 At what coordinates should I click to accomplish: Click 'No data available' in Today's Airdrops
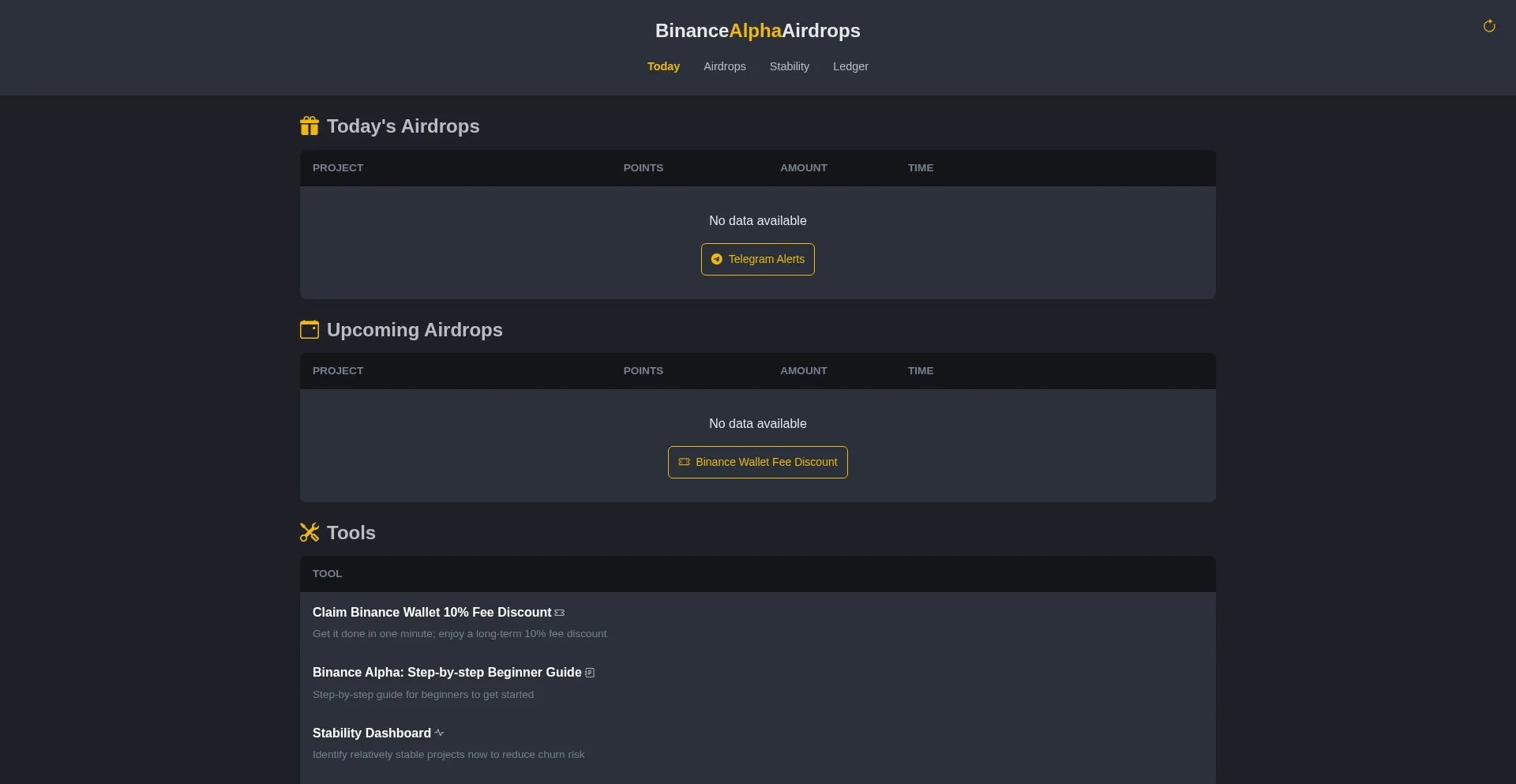(x=758, y=221)
